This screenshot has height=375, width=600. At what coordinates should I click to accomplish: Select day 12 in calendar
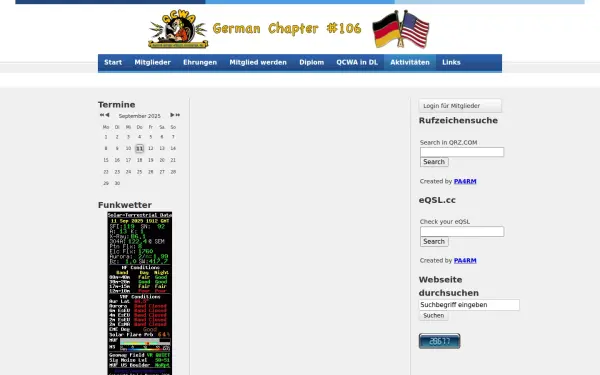pyautogui.click(x=151, y=148)
